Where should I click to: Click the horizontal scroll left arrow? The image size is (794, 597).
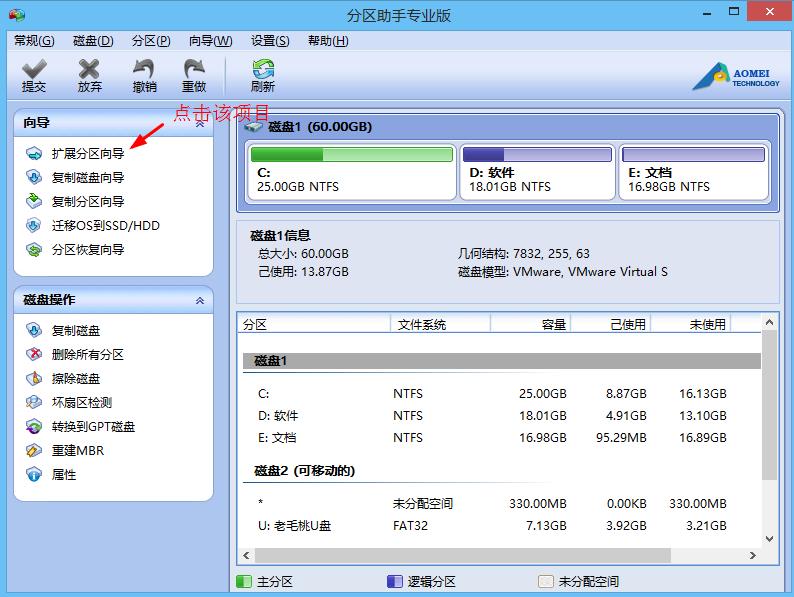click(x=246, y=555)
